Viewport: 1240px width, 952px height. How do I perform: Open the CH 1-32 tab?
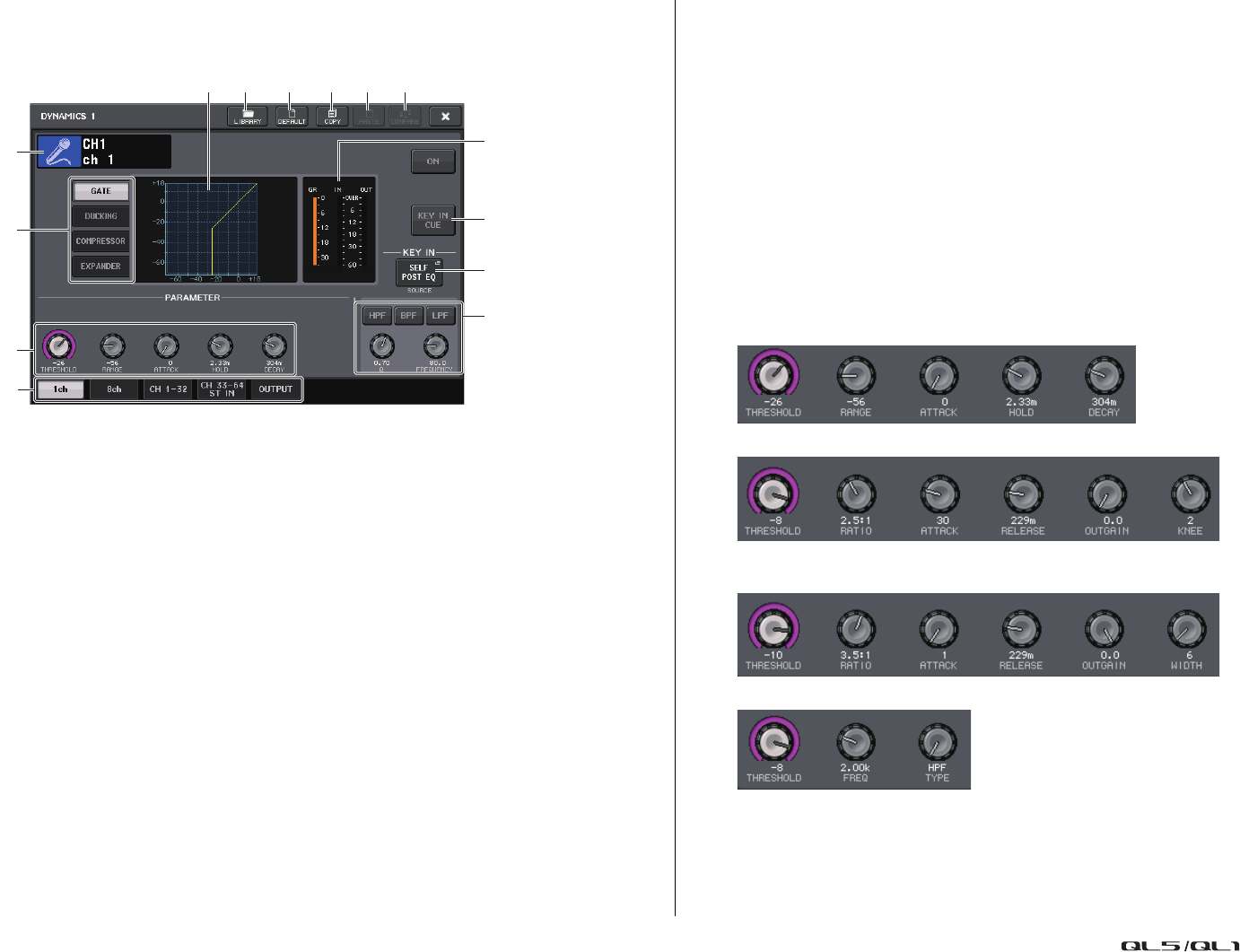(x=169, y=389)
